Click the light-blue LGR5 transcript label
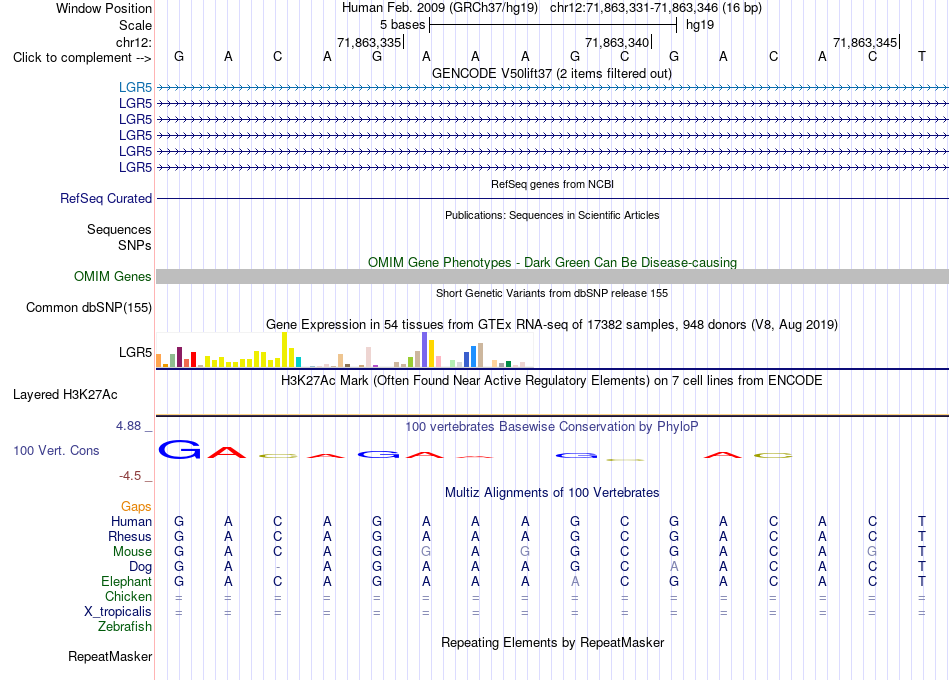This screenshot has width=950, height=680. pyautogui.click(x=135, y=87)
